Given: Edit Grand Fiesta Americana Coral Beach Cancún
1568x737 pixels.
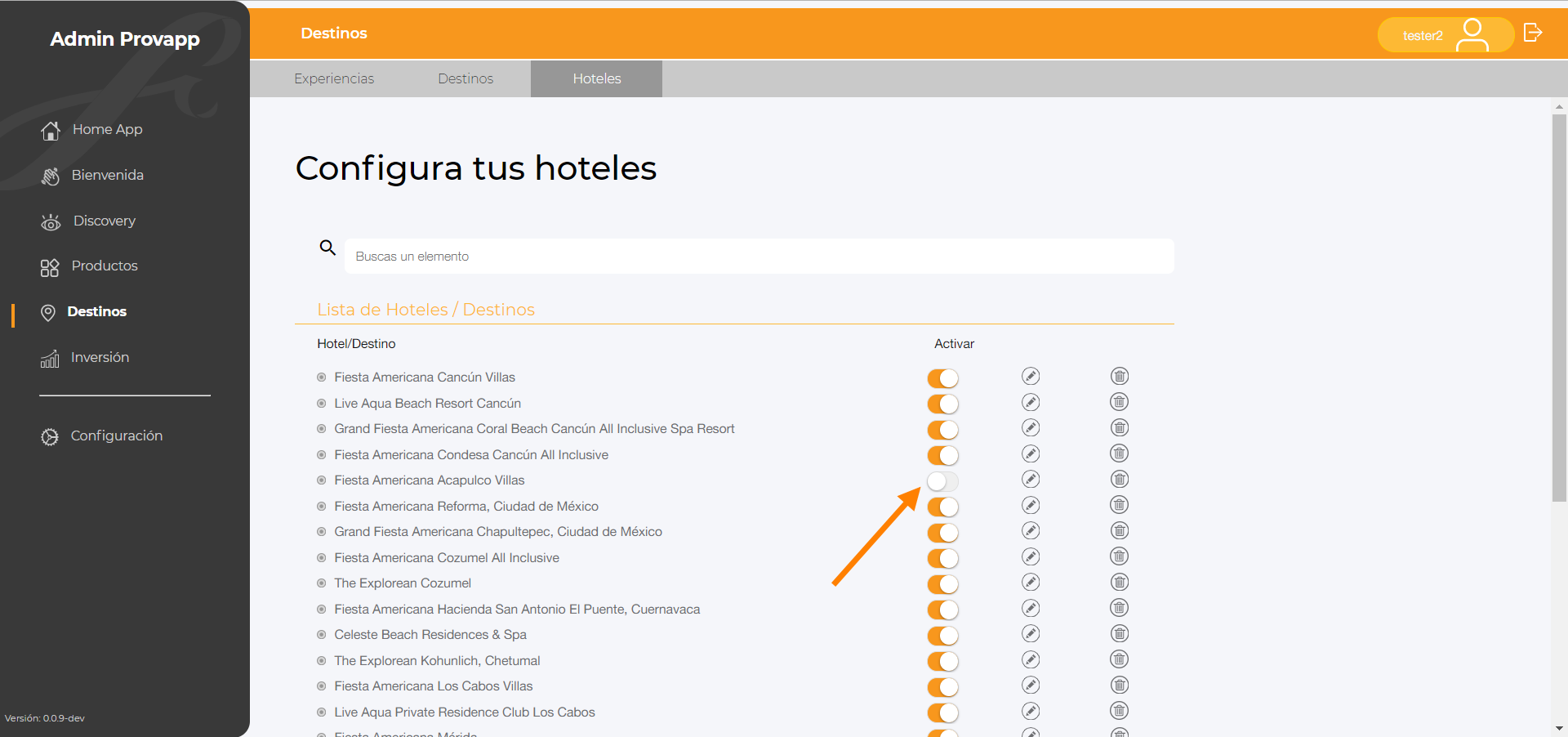Looking at the screenshot, I should click(1031, 427).
